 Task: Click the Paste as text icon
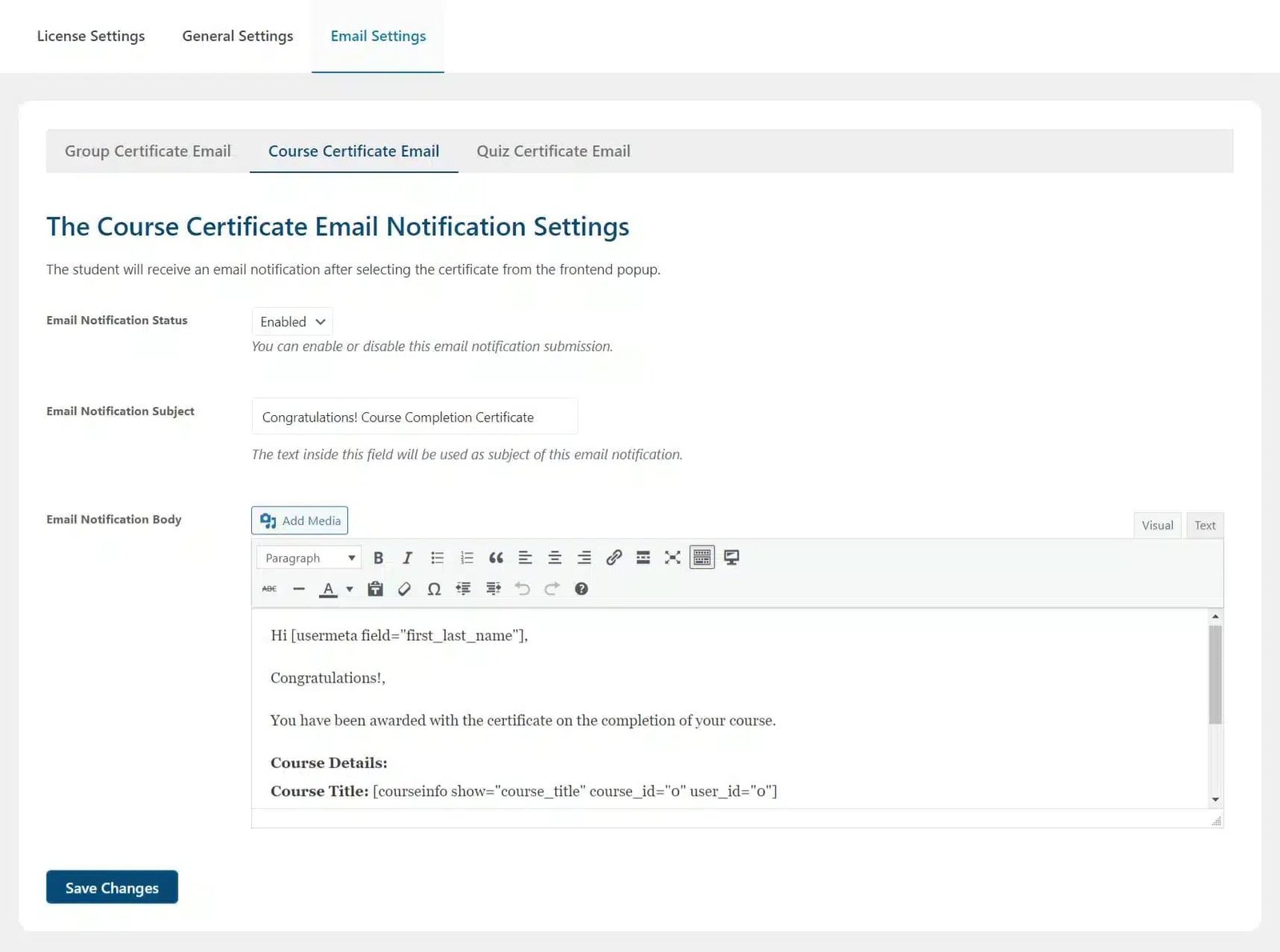coord(375,589)
